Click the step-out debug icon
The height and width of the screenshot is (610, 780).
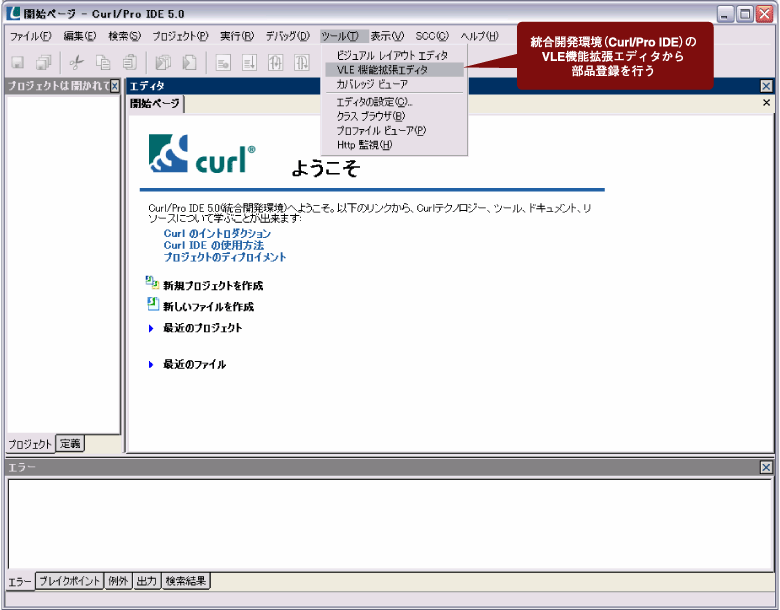(302, 63)
